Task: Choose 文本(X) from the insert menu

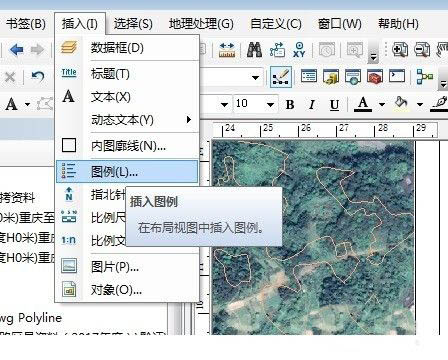Action: [127, 97]
